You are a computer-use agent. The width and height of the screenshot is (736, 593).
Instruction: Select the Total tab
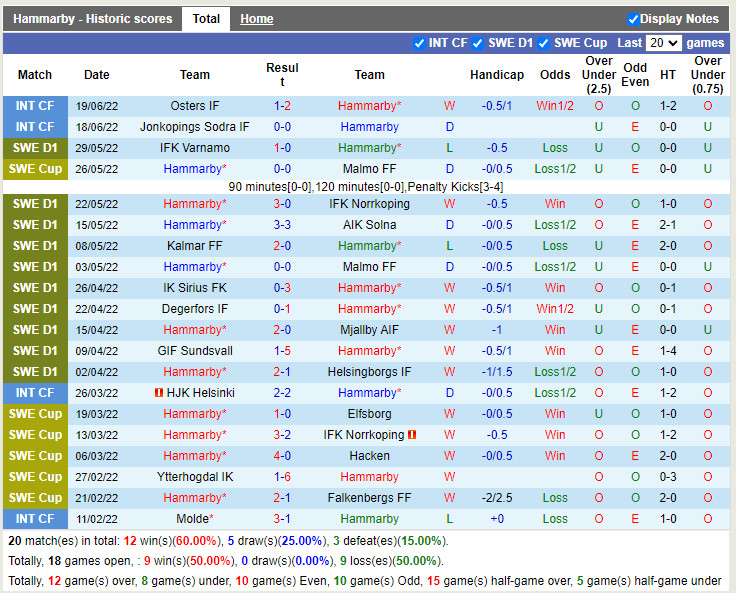[x=206, y=19]
